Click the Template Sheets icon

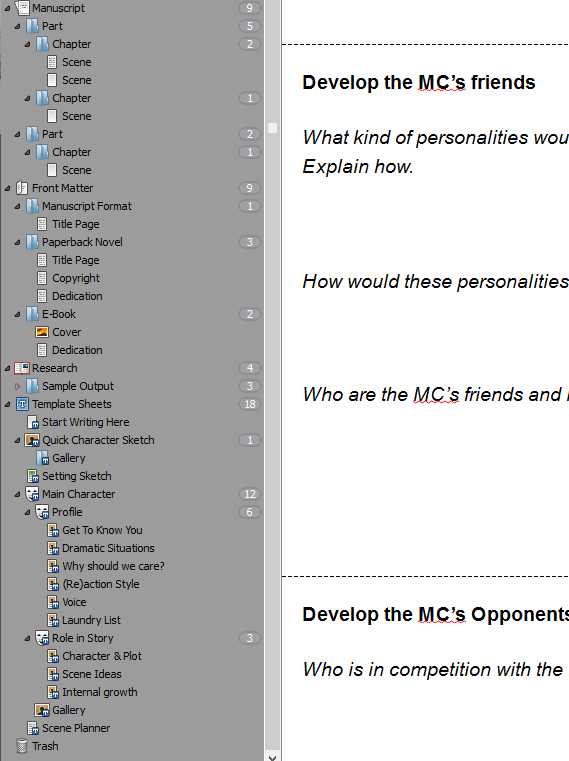point(22,404)
